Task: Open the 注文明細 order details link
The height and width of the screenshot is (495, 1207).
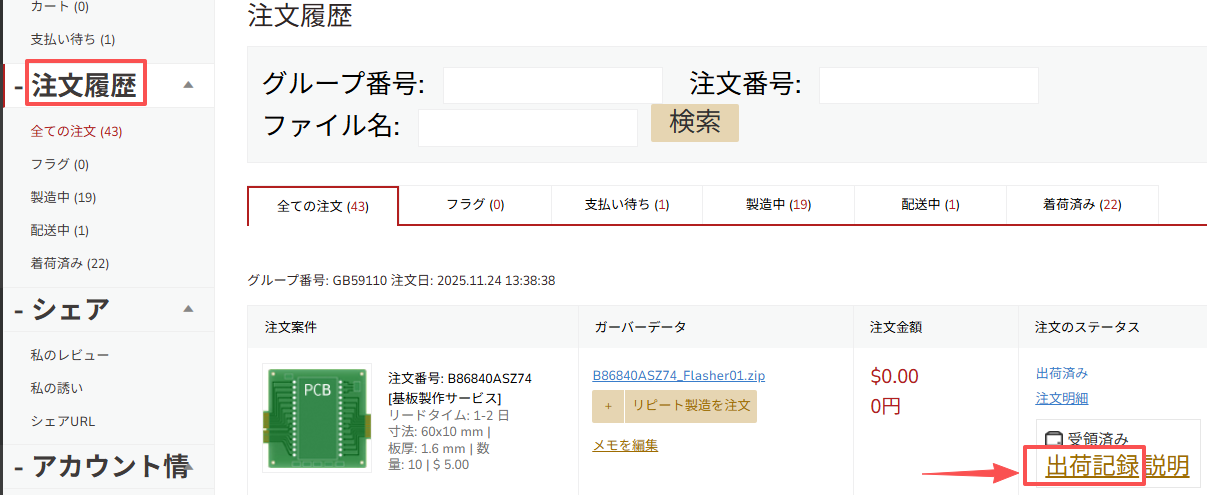Action: 1062,399
